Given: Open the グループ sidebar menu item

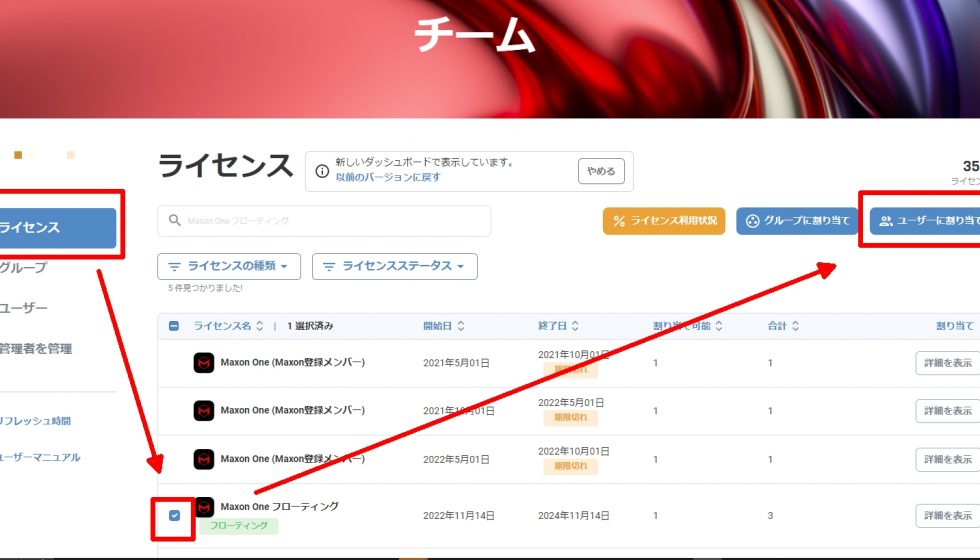Looking at the screenshot, I should [x=23, y=268].
